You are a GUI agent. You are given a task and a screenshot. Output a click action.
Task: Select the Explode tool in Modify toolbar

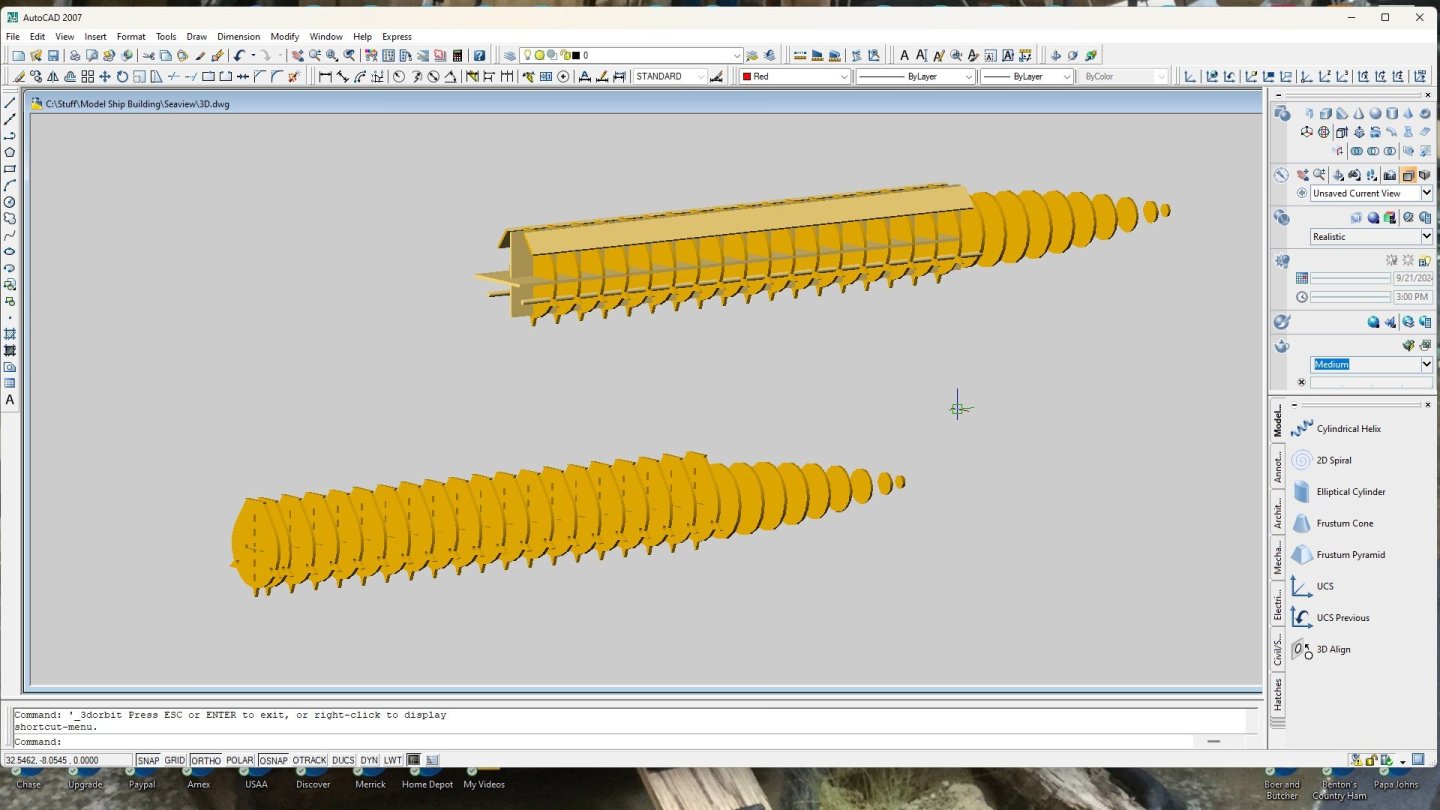click(x=293, y=76)
